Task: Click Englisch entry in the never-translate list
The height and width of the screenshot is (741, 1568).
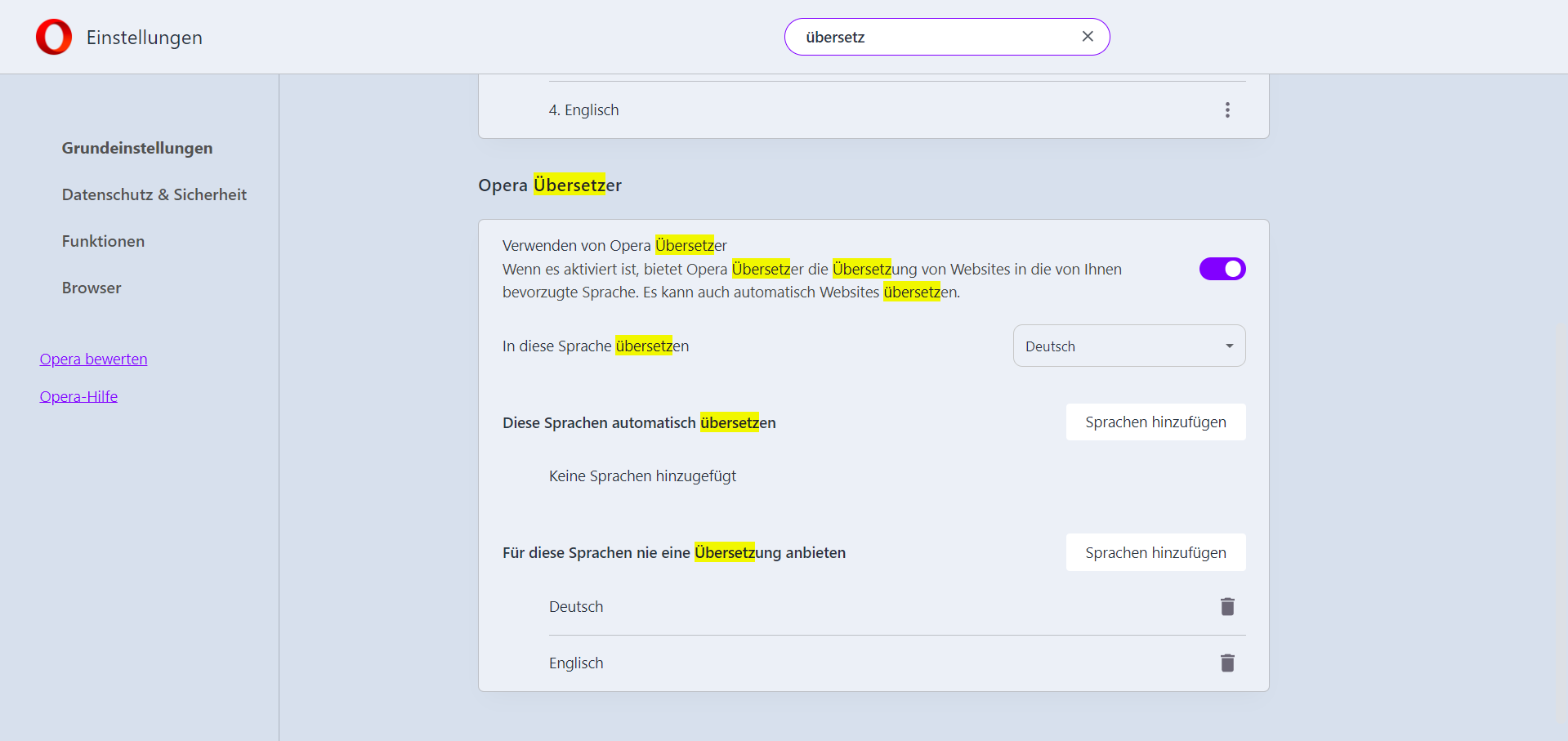Action: pyautogui.click(x=576, y=663)
